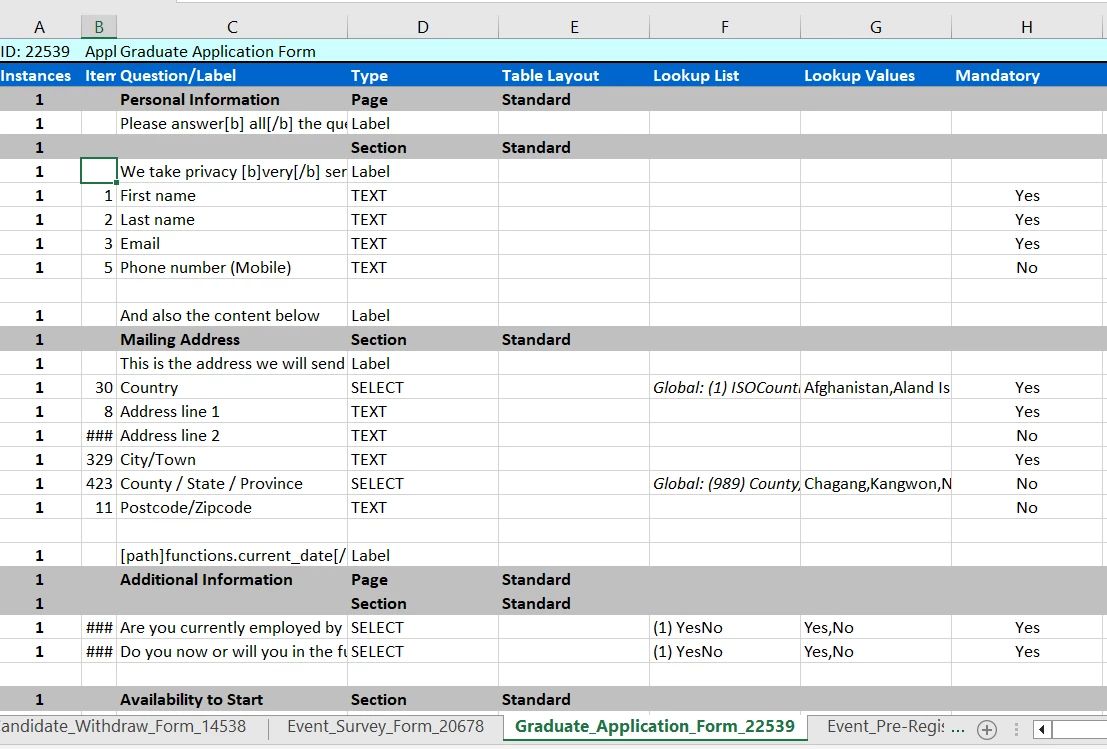Click the 'Mailing Address' section cell
Viewport: 1107px width, 749px height.
(x=232, y=340)
